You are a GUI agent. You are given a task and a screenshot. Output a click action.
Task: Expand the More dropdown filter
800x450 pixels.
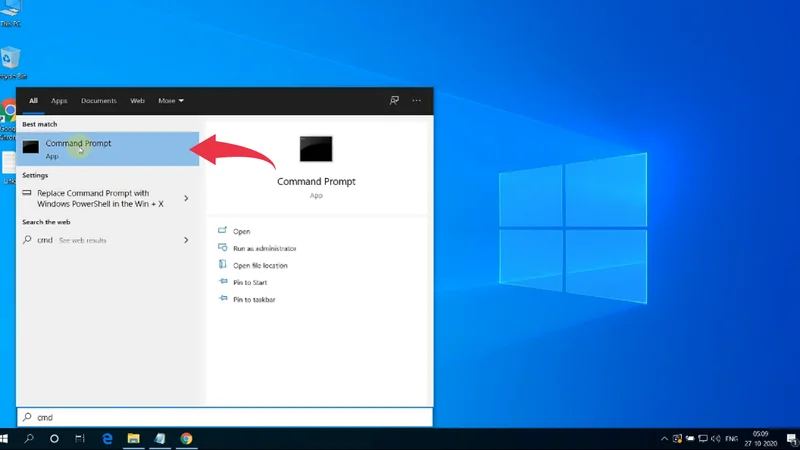click(170, 101)
